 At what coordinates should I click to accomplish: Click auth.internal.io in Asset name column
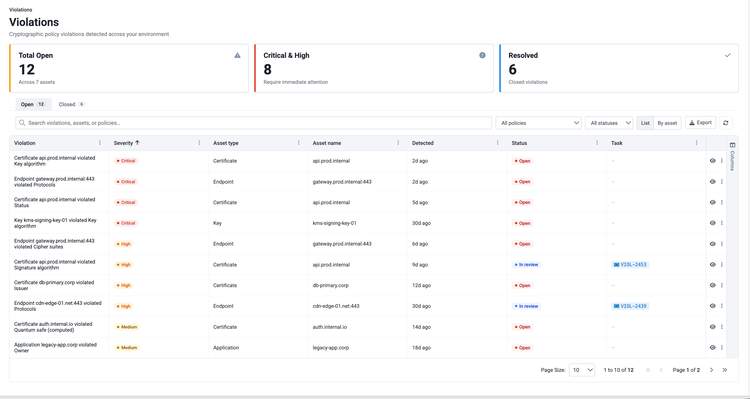pos(330,327)
